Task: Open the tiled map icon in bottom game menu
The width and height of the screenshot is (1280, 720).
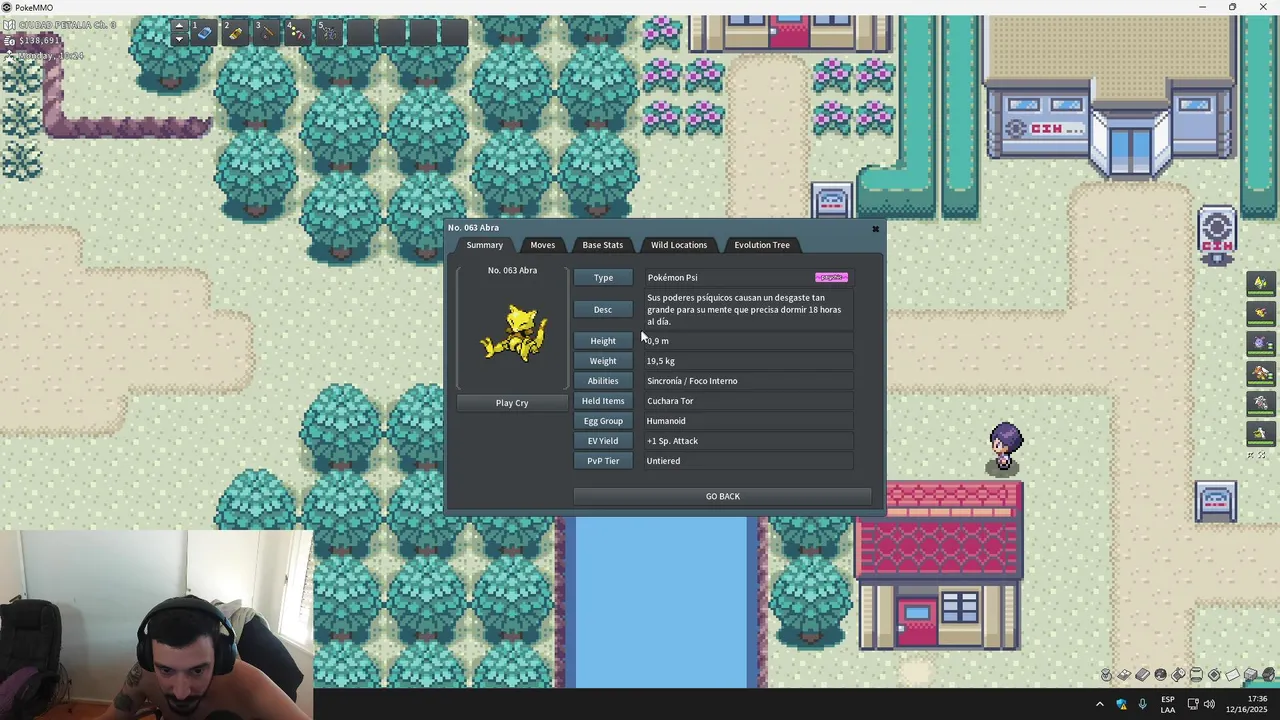Action: point(1124,675)
